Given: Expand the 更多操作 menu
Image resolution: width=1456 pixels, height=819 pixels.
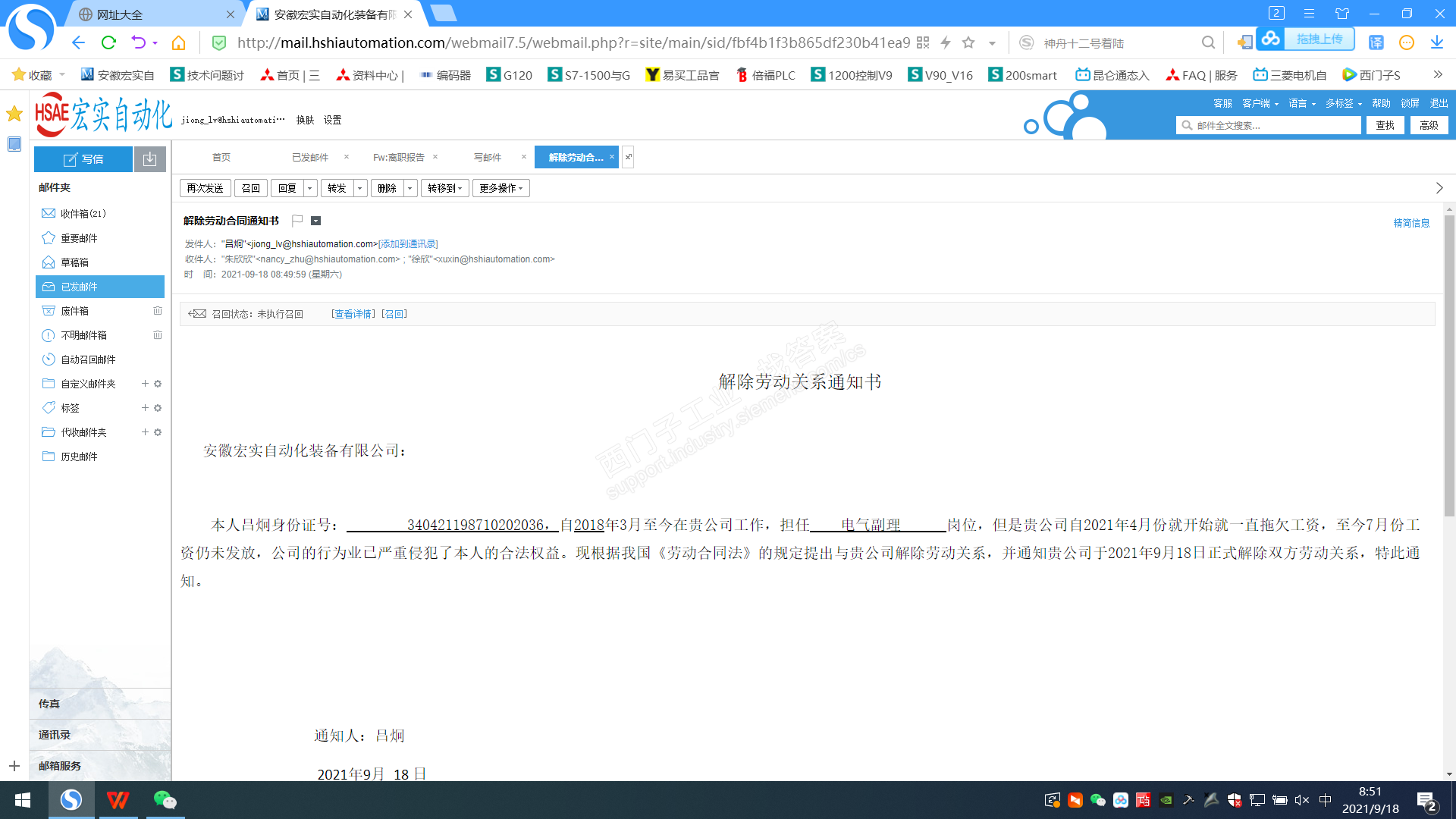Looking at the screenshot, I should [500, 188].
